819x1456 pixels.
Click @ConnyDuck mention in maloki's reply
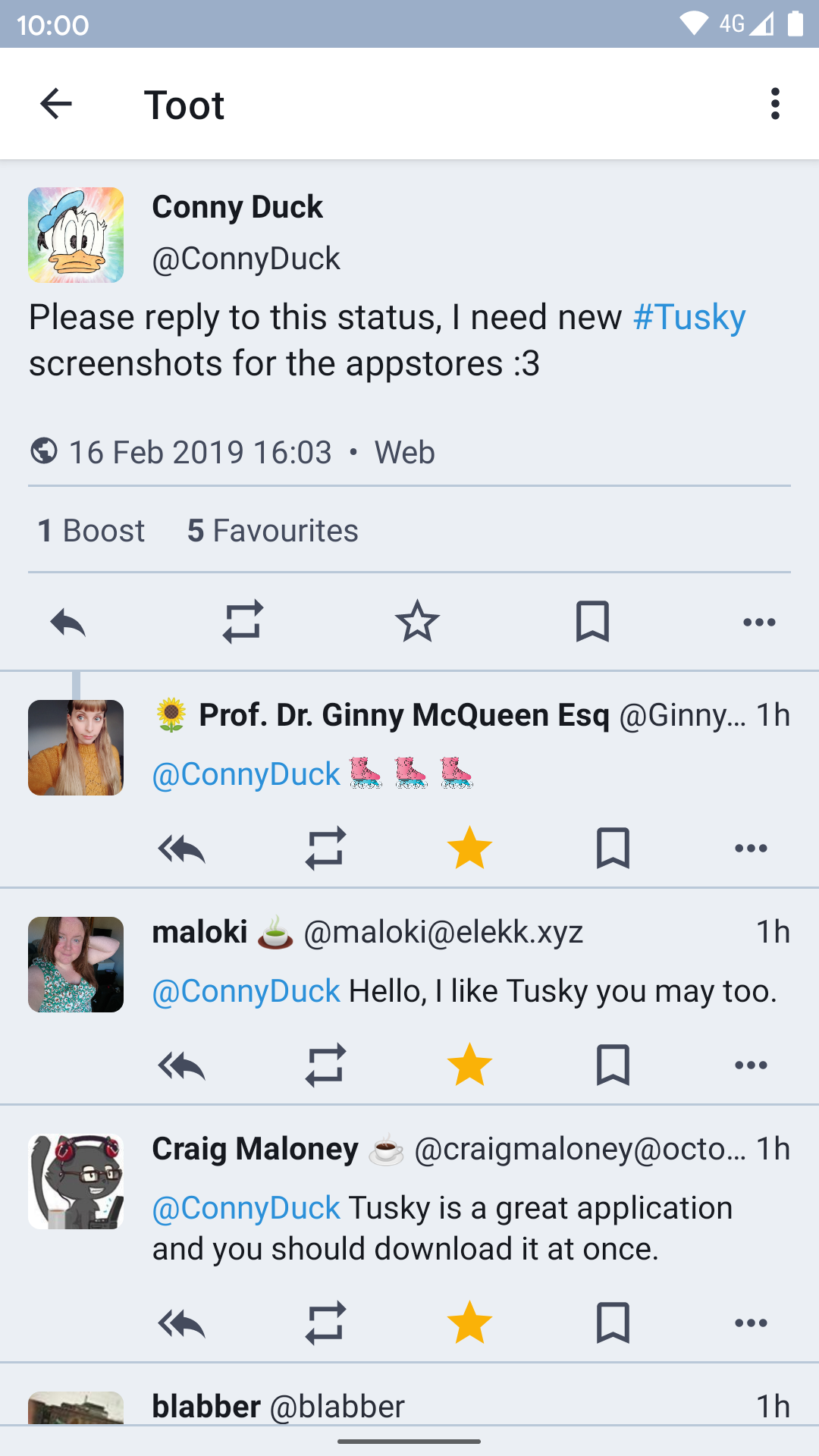246,991
